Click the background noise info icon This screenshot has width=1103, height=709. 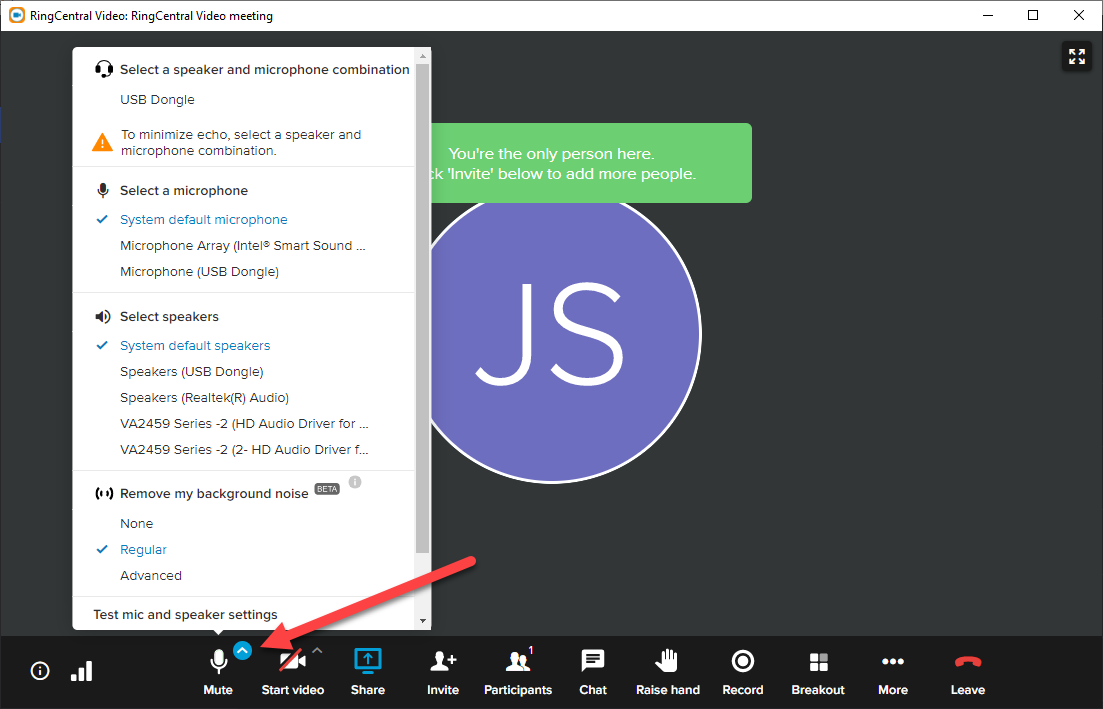click(x=355, y=482)
